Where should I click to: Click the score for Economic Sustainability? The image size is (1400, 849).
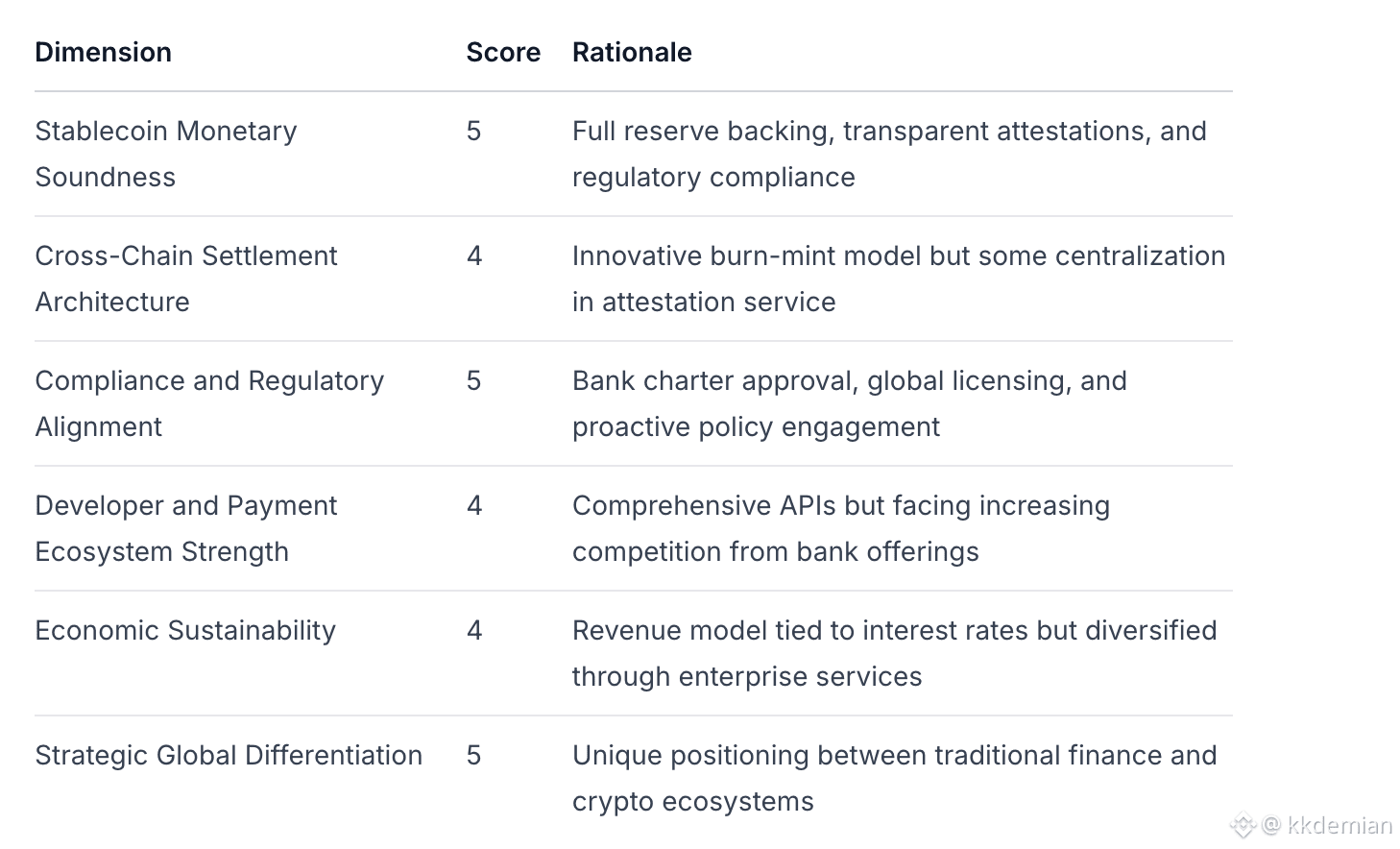tap(474, 630)
